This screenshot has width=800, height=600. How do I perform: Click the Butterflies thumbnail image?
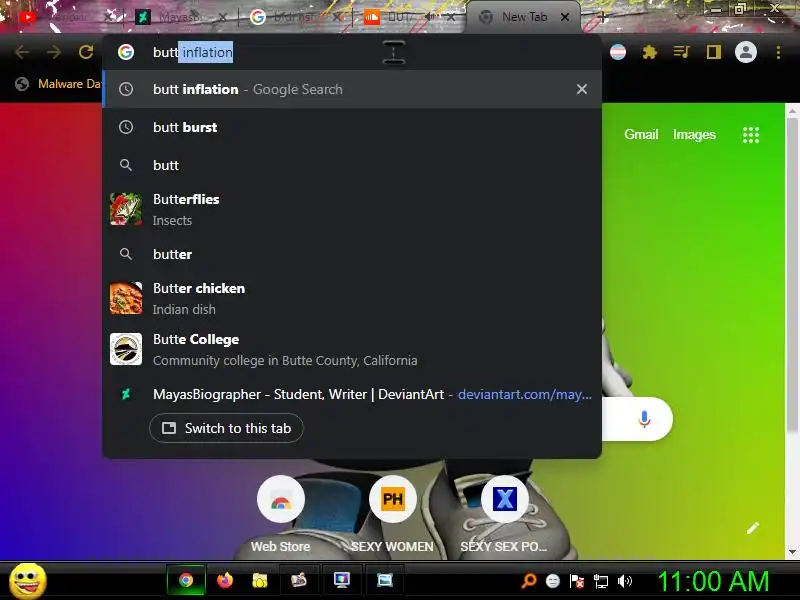tap(126, 209)
